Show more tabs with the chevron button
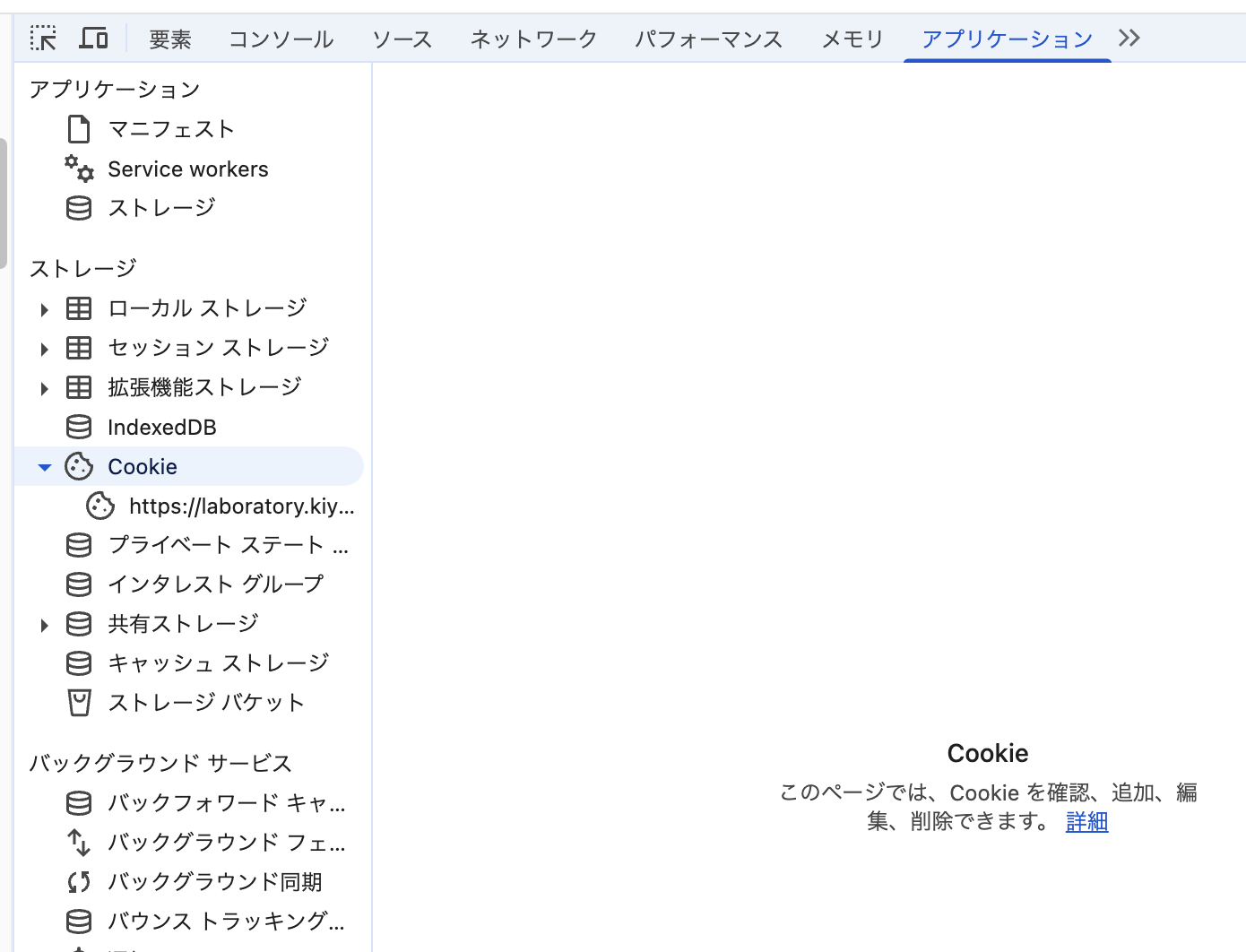 click(1129, 38)
